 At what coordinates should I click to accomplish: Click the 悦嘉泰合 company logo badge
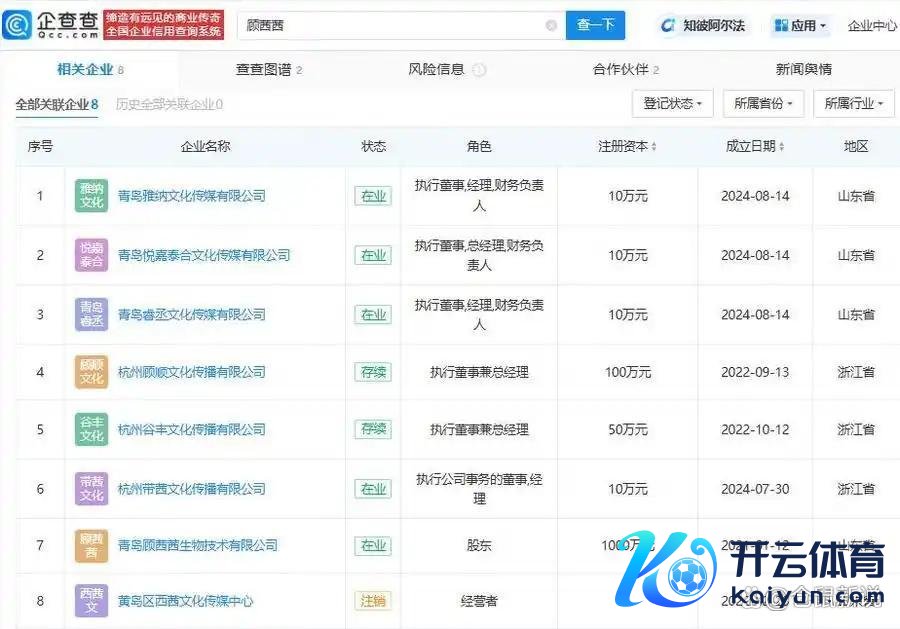click(x=91, y=255)
